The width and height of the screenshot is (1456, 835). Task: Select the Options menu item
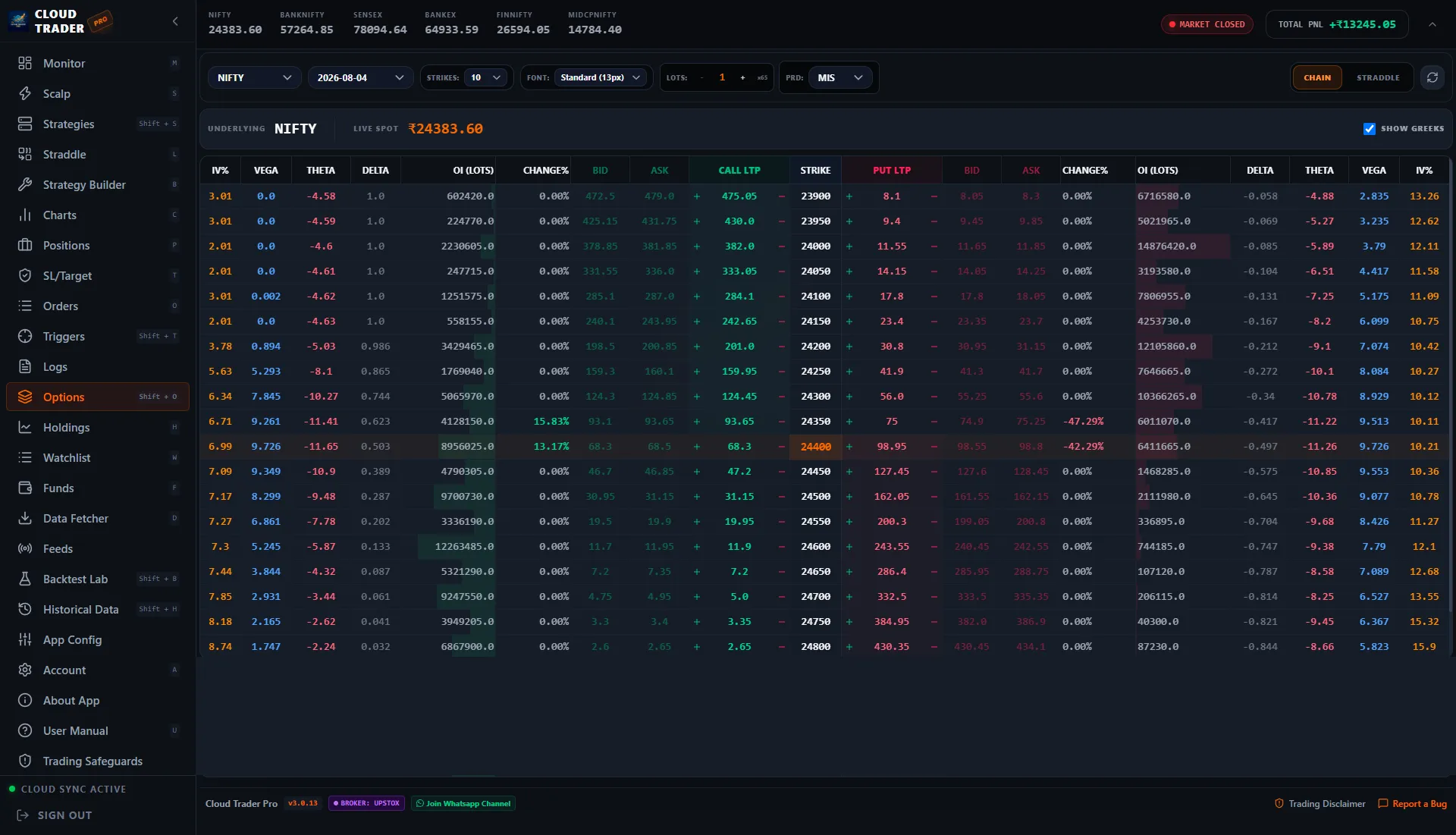[x=98, y=397]
